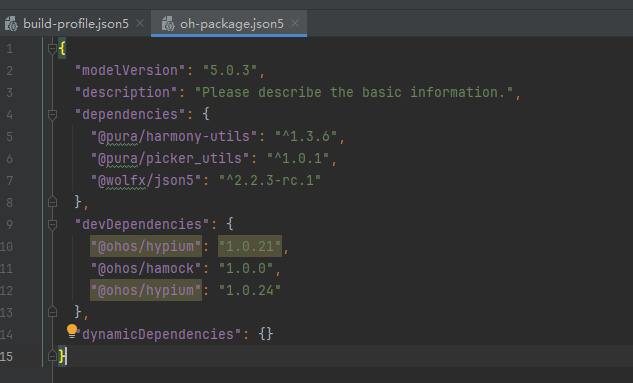Click the "1.0.0" version value
Viewport: 633px width, 383px height.
pos(246,268)
